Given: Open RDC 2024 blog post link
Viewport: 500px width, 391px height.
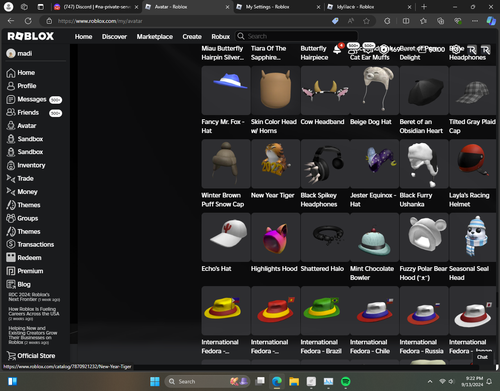Looking at the screenshot, I should pyautogui.click(x=34, y=297).
